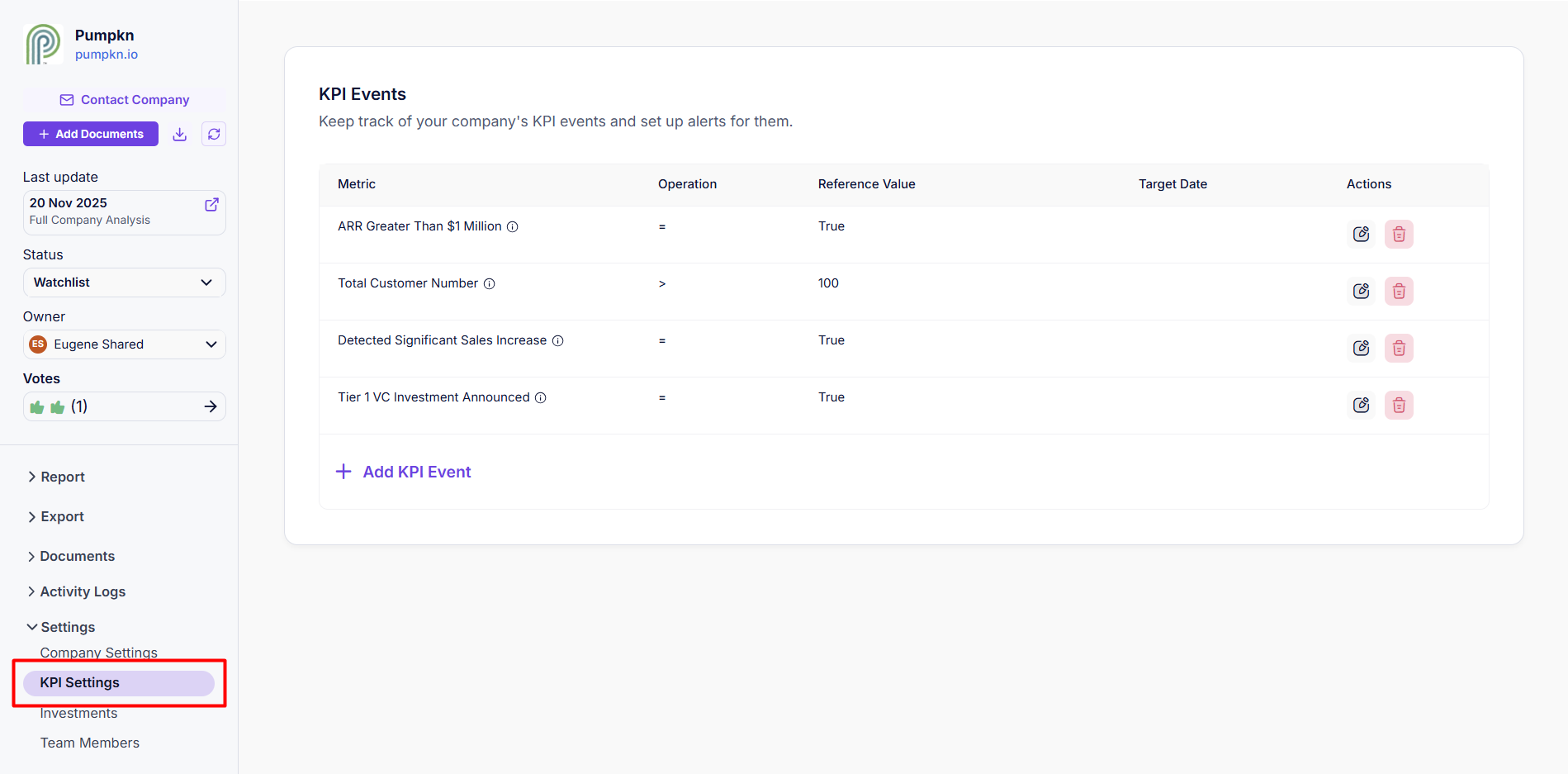Click the download icon beside Add Documents

pos(179,134)
